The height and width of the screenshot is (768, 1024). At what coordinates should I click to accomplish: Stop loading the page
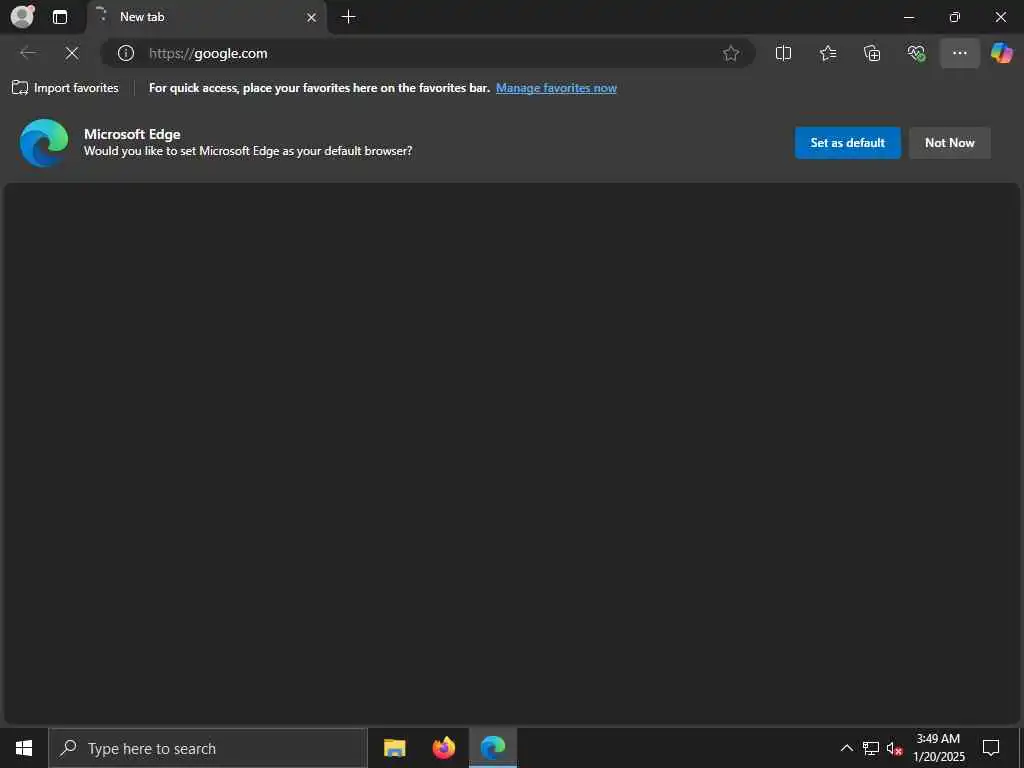[x=72, y=53]
